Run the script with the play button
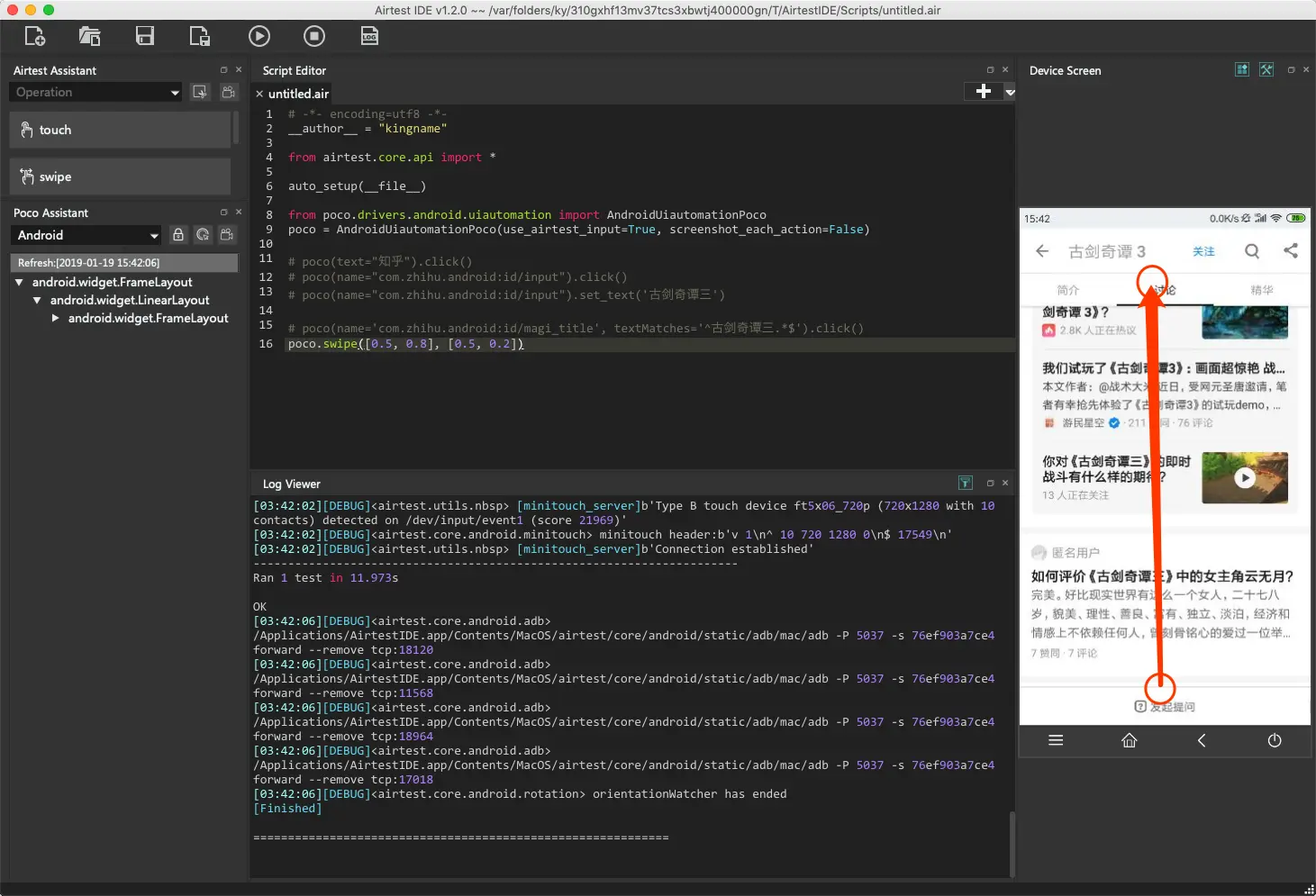 coord(259,36)
